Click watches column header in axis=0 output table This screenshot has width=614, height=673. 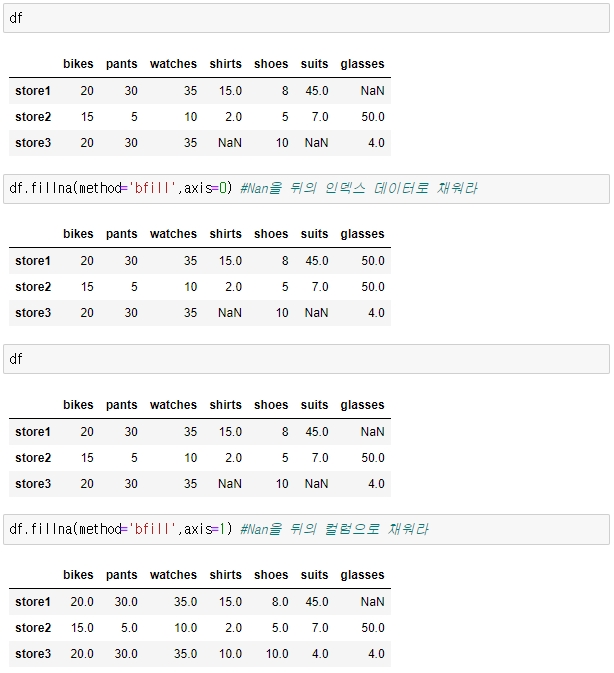tap(173, 234)
